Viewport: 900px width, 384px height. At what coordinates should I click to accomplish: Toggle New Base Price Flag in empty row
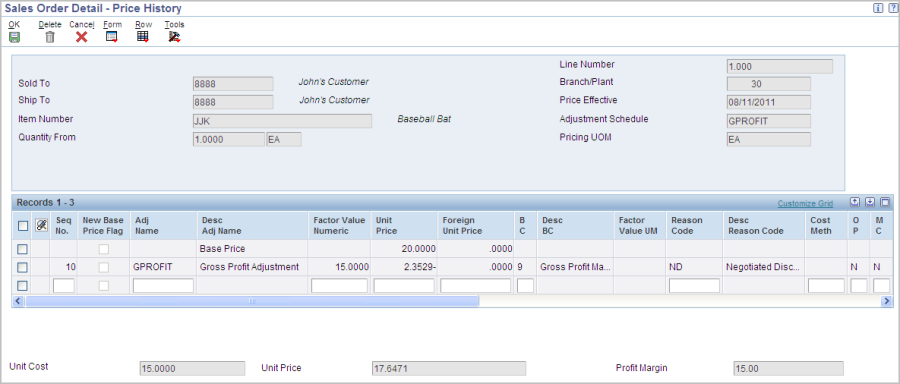(103, 285)
